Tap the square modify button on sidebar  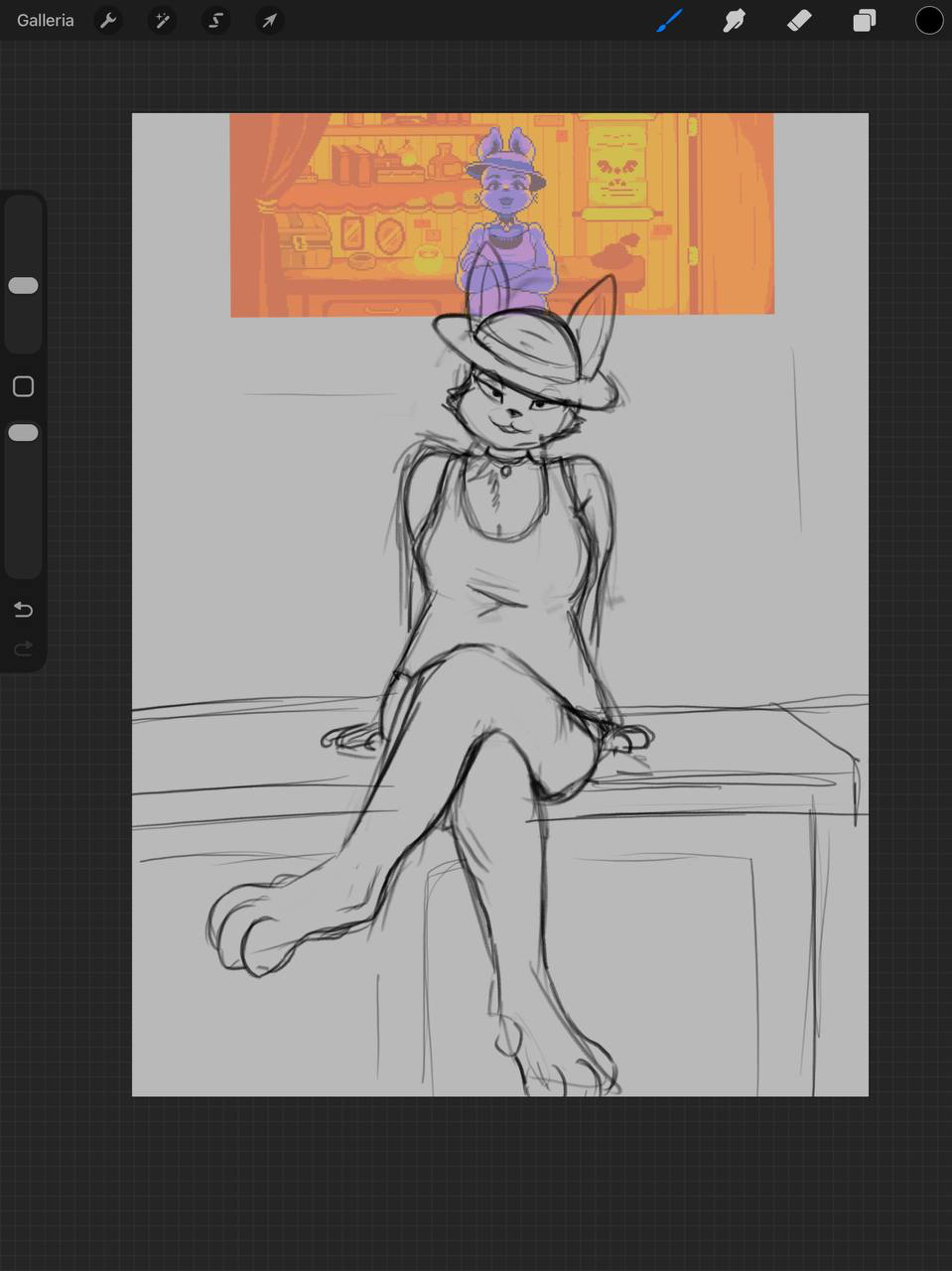pyautogui.click(x=23, y=386)
